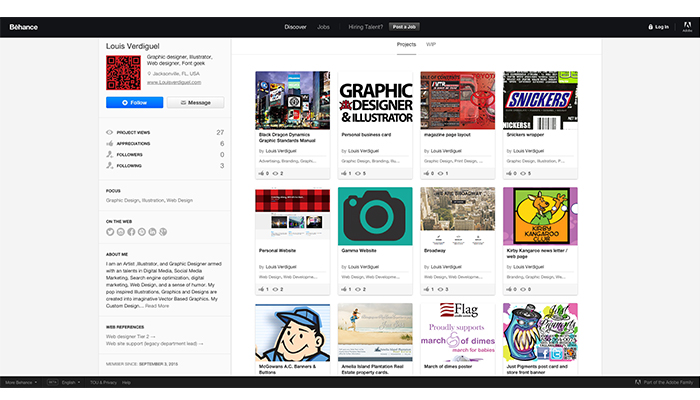
Task: Open Web designer Tier 2 reference
Action: (x=131, y=337)
